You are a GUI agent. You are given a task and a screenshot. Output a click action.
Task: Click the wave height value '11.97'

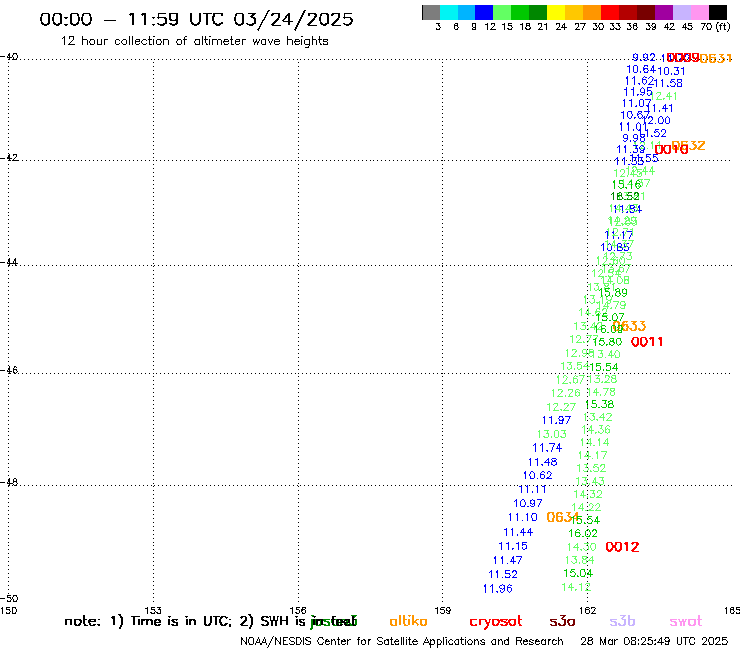click(x=556, y=420)
